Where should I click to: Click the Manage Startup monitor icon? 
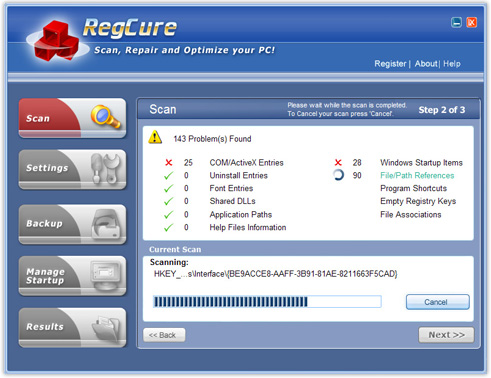(106, 275)
